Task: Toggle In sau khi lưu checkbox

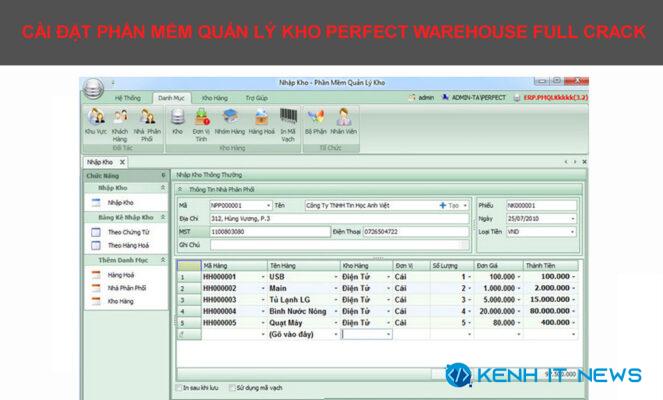Action: point(179,388)
